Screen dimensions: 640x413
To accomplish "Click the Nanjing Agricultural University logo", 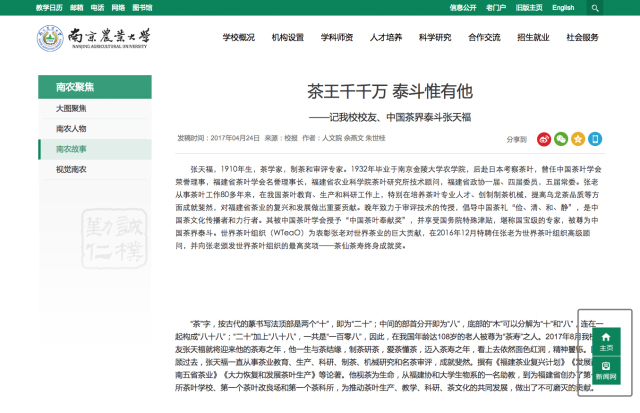I will click(95, 40).
